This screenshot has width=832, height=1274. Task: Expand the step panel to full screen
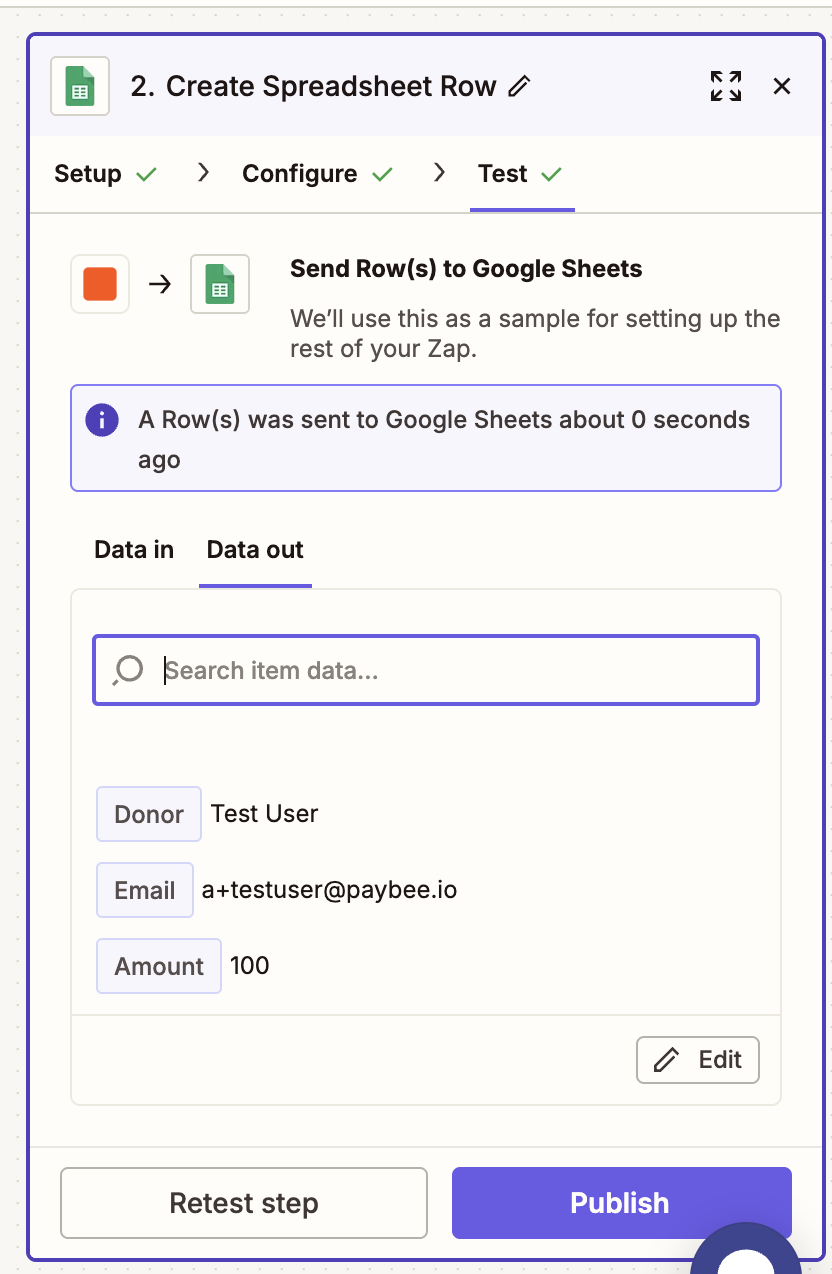[x=726, y=87]
